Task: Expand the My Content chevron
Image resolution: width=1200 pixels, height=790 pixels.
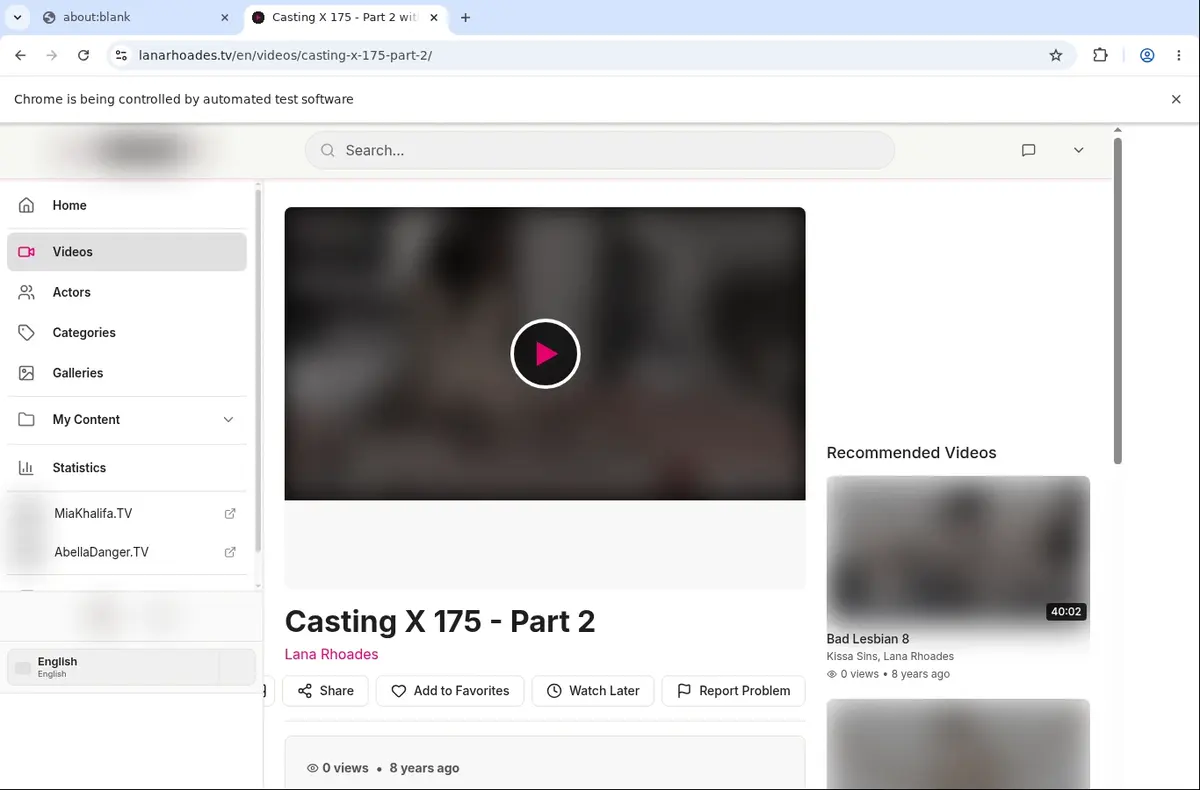Action: (x=228, y=420)
